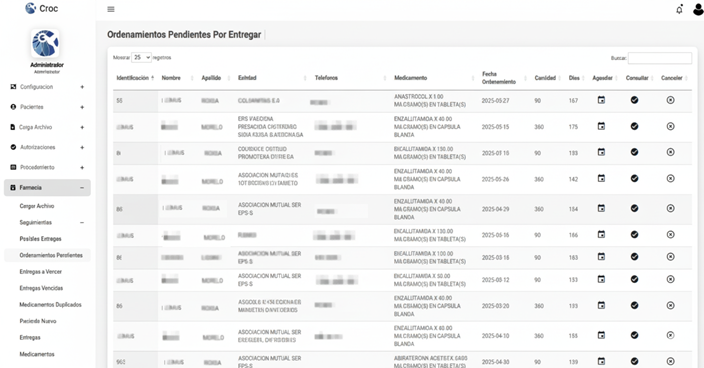Click Agendar calendar icon for 2025-05-15 order
The width and height of the screenshot is (704, 368).
[601, 127]
